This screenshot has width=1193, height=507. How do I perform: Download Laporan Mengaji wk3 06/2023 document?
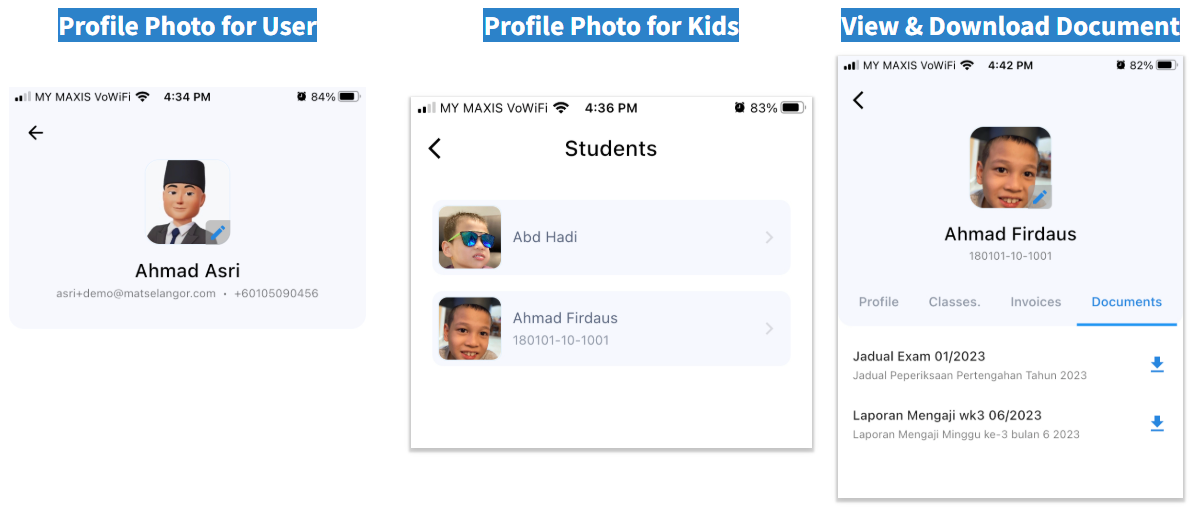[x=1157, y=424]
